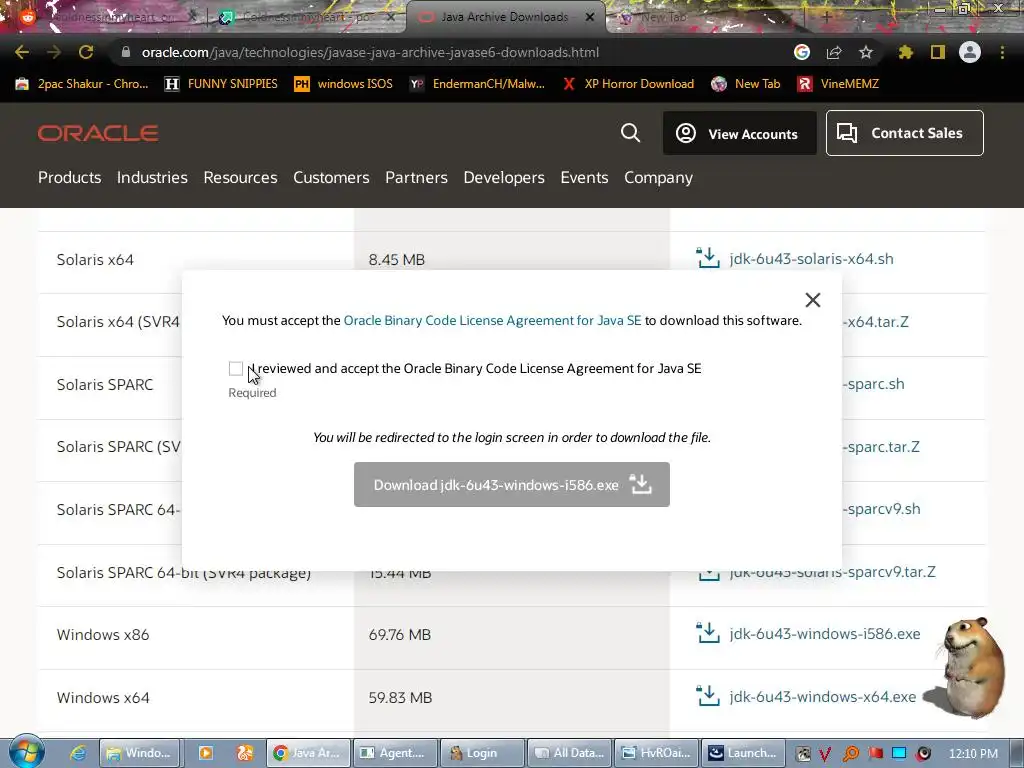Click the address bar URL
Viewport: 1024px width, 768px height.
(x=370, y=52)
